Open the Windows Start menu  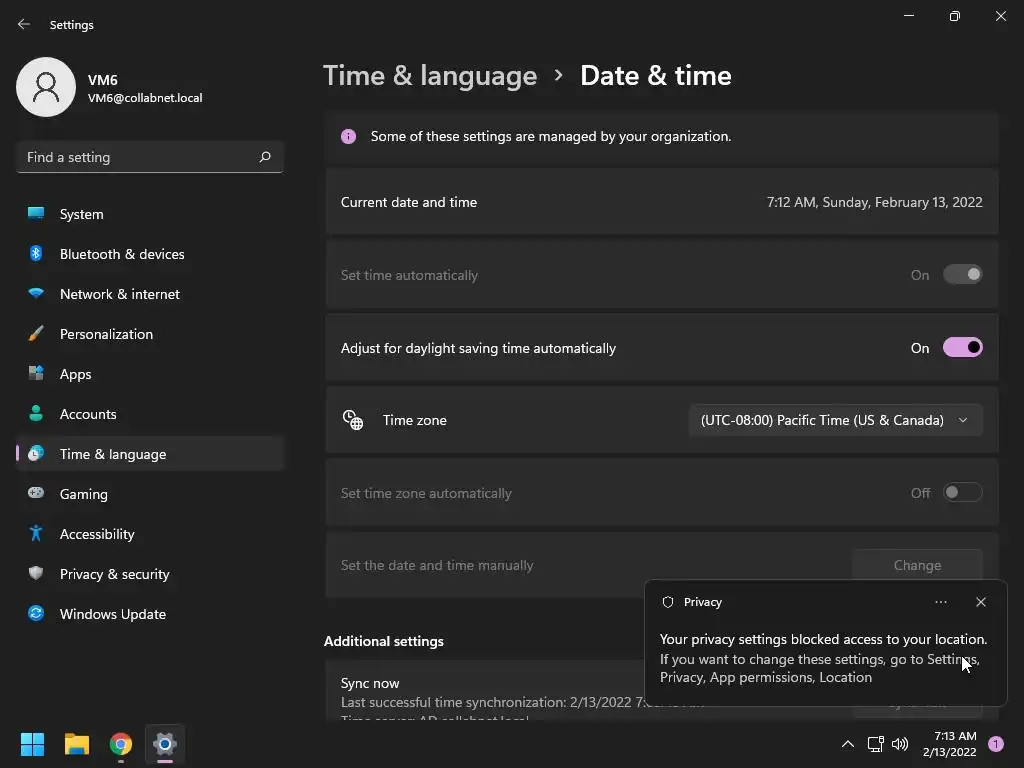(x=33, y=744)
